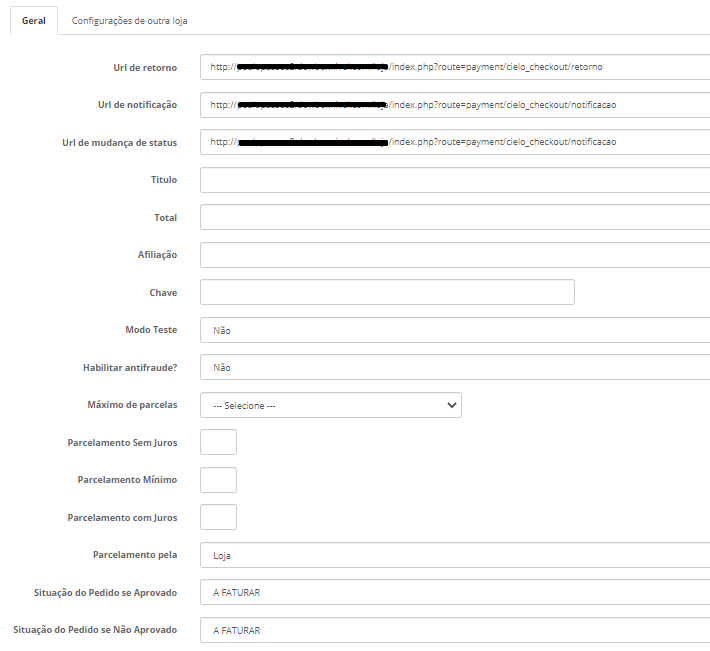The image size is (710, 651).
Task: Switch to the Geral tab
Action: [x=34, y=21]
